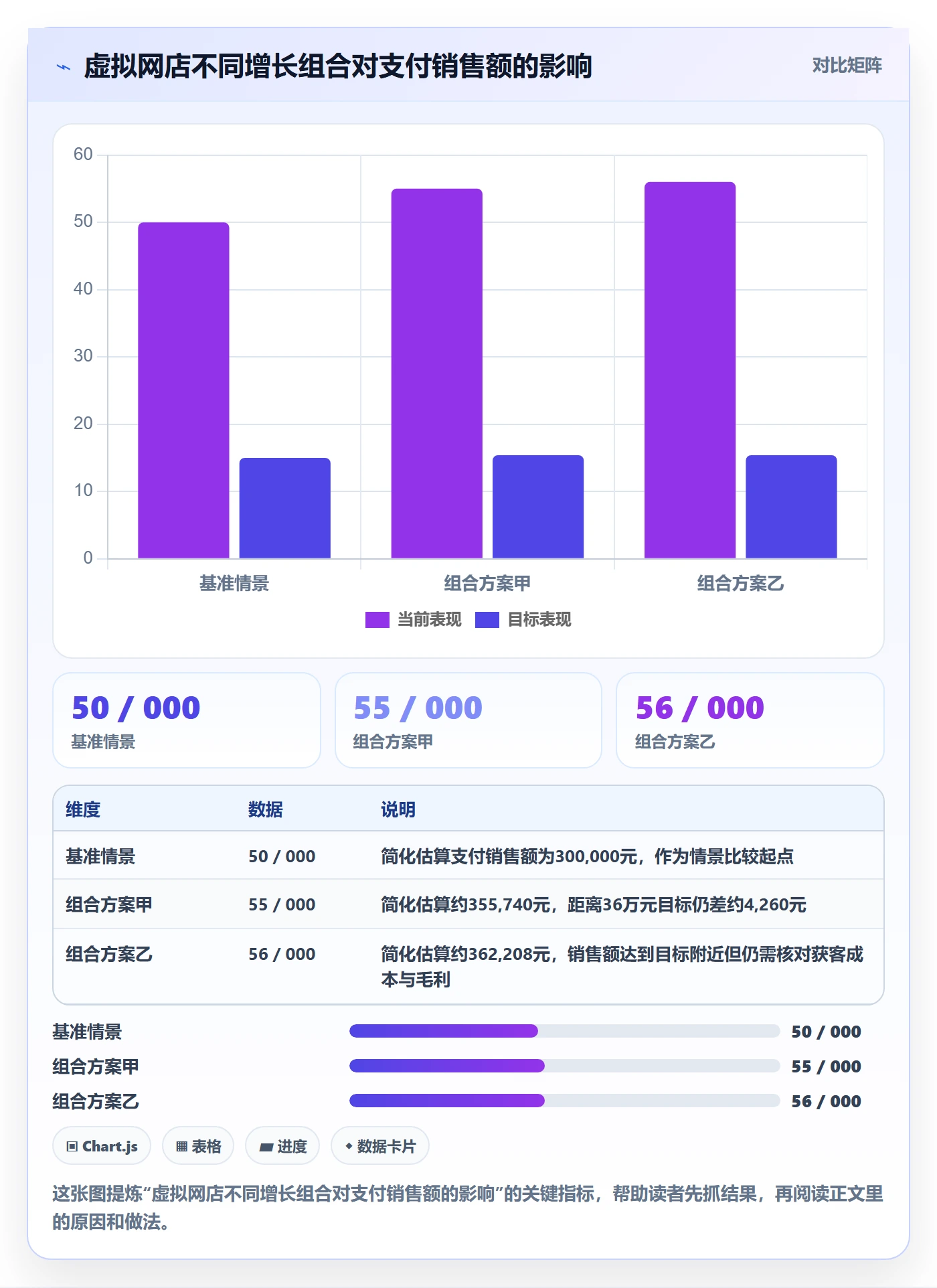
Task: Select the 进度 tag chip
Action: 282,1146
